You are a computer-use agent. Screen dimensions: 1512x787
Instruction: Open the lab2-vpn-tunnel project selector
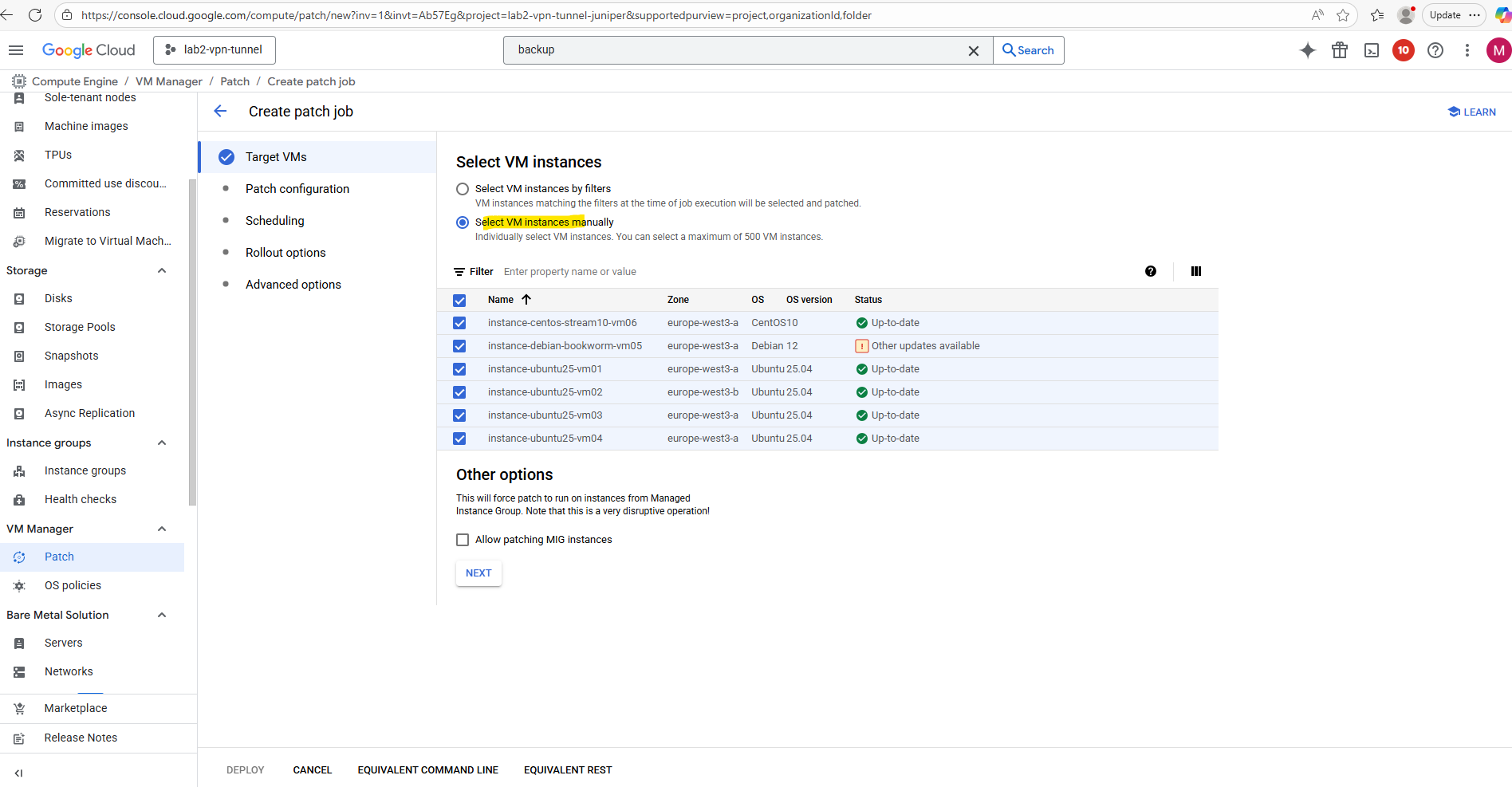tap(215, 49)
